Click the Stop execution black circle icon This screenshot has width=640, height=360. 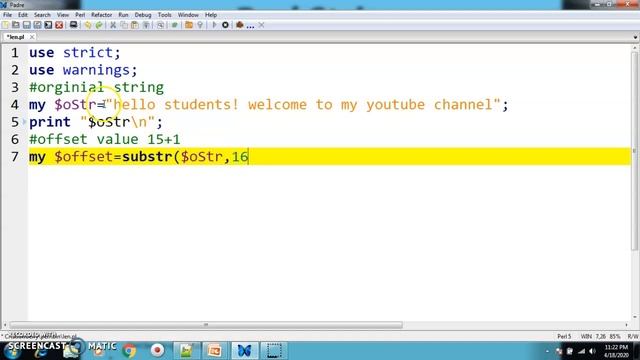click(x=225, y=25)
